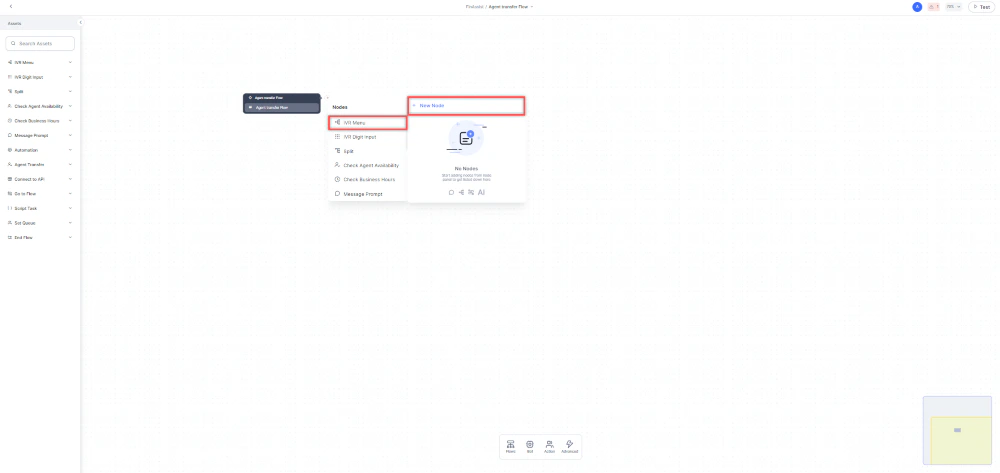Focus the Search Assets field
The height and width of the screenshot is (473, 1000).
click(x=40, y=43)
